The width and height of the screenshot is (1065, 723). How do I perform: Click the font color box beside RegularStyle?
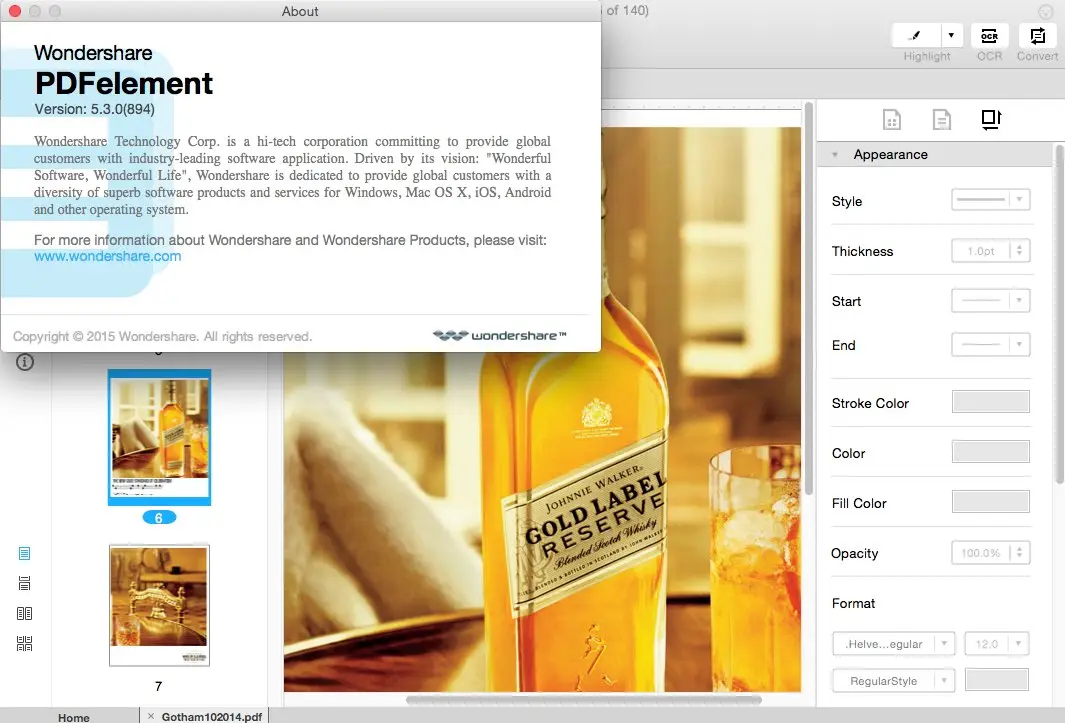coord(996,680)
